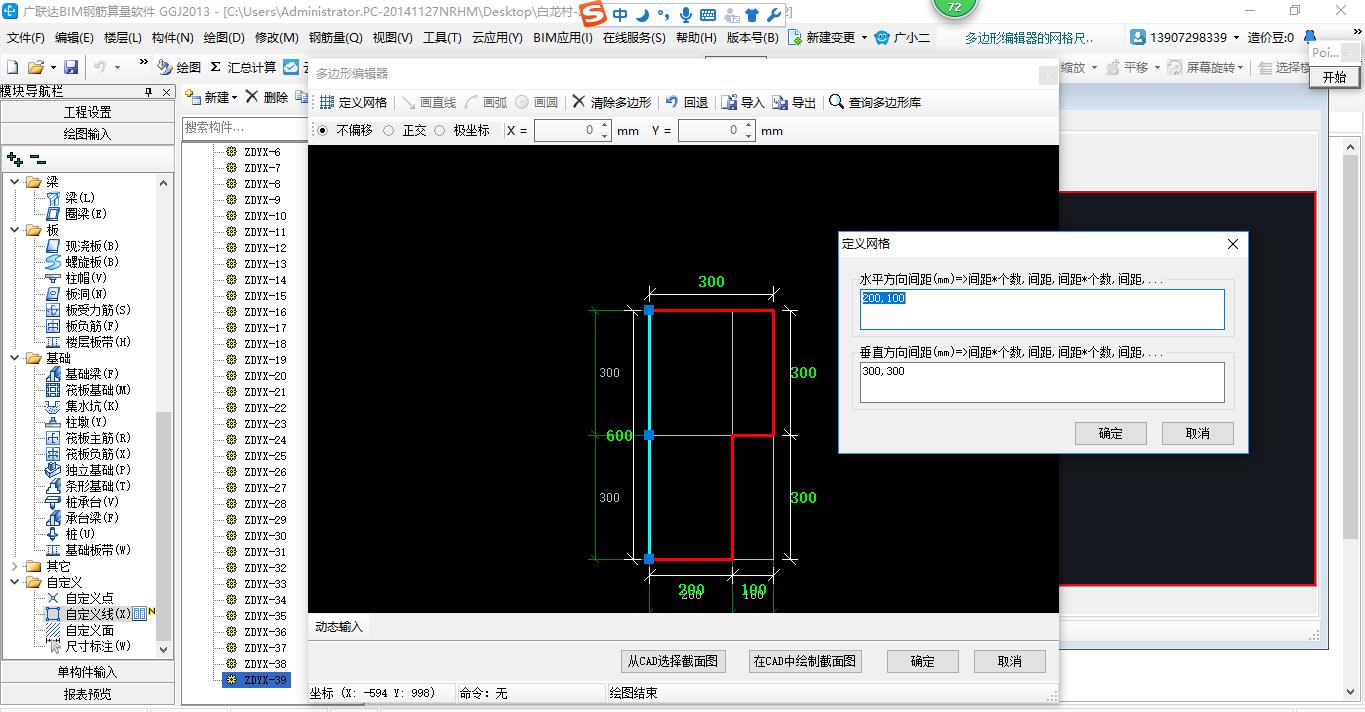Click the 在CAD中绘制截面图 button
This screenshot has height=712, width=1365.
pyautogui.click(x=804, y=661)
